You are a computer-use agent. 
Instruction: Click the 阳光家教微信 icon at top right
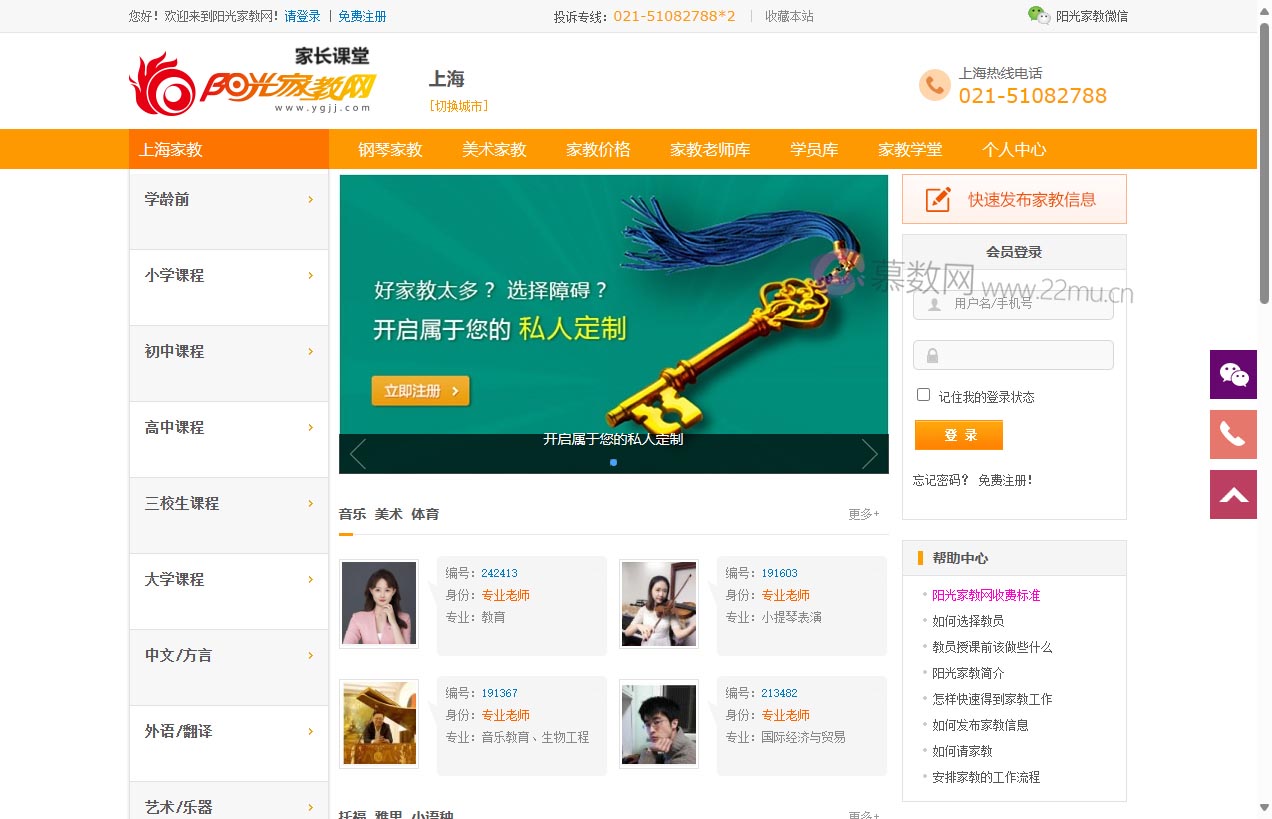[1036, 16]
